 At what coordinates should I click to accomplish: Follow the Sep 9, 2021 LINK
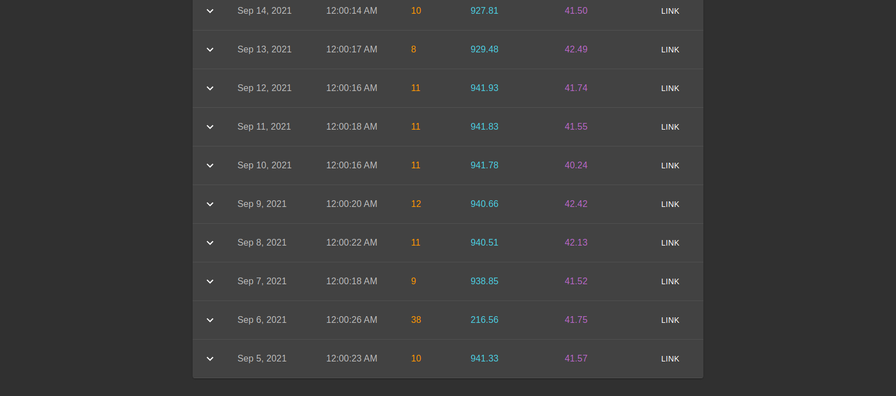pyautogui.click(x=670, y=204)
